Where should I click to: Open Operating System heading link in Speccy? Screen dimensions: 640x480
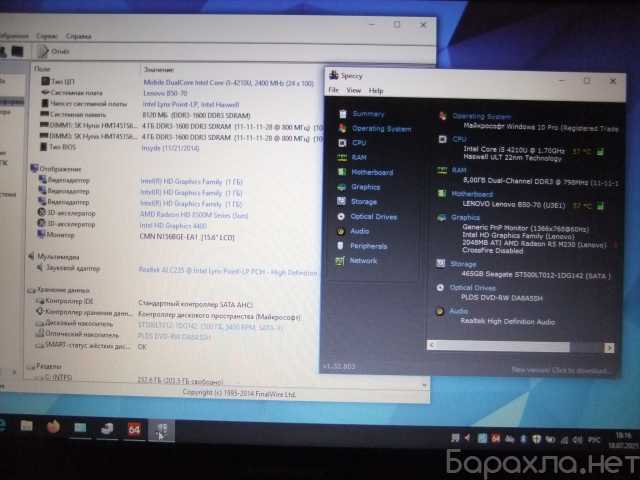(x=481, y=116)
